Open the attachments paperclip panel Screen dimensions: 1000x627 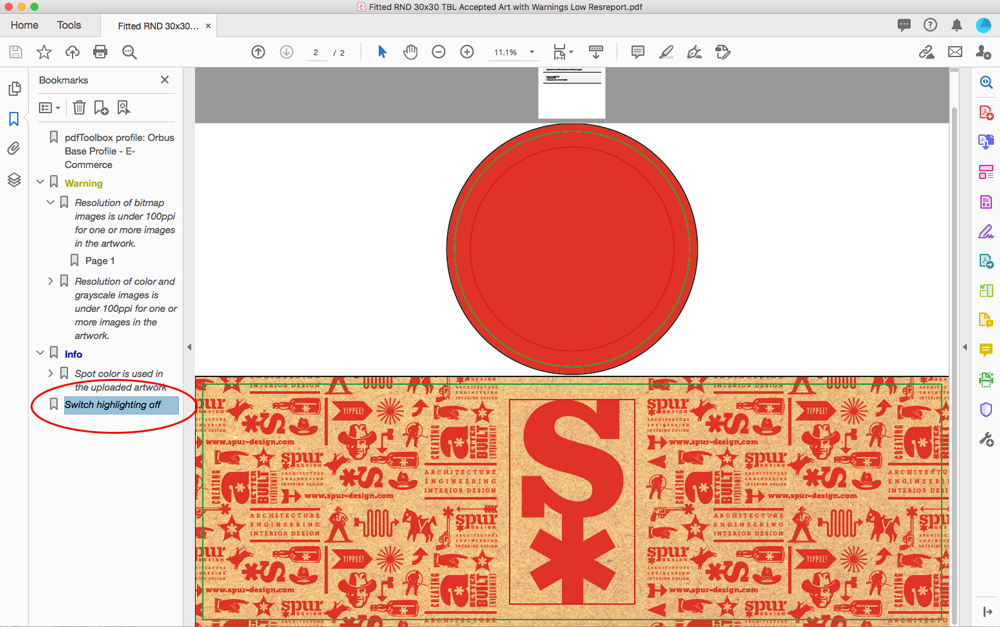pyautogui.click(x=14, y=149)
